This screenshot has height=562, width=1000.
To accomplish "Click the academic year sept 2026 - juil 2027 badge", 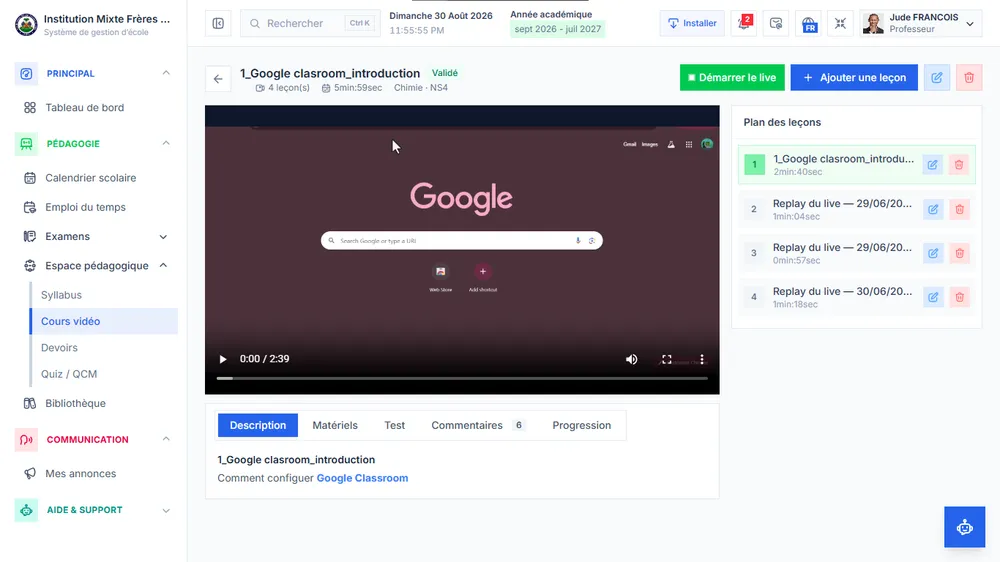I will [557, 29].
